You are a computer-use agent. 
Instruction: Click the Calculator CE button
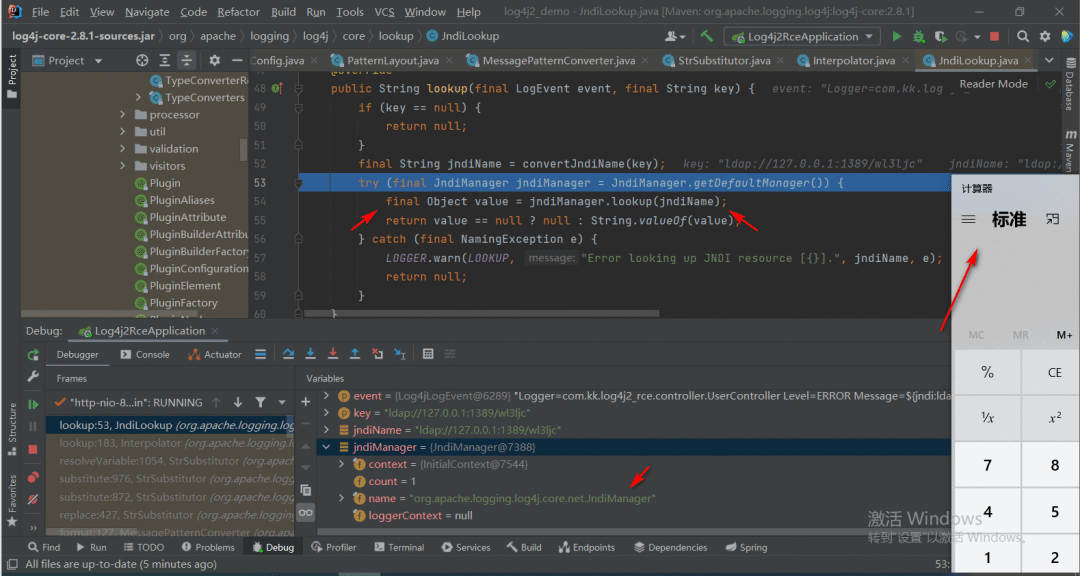tap(1054, 373)
